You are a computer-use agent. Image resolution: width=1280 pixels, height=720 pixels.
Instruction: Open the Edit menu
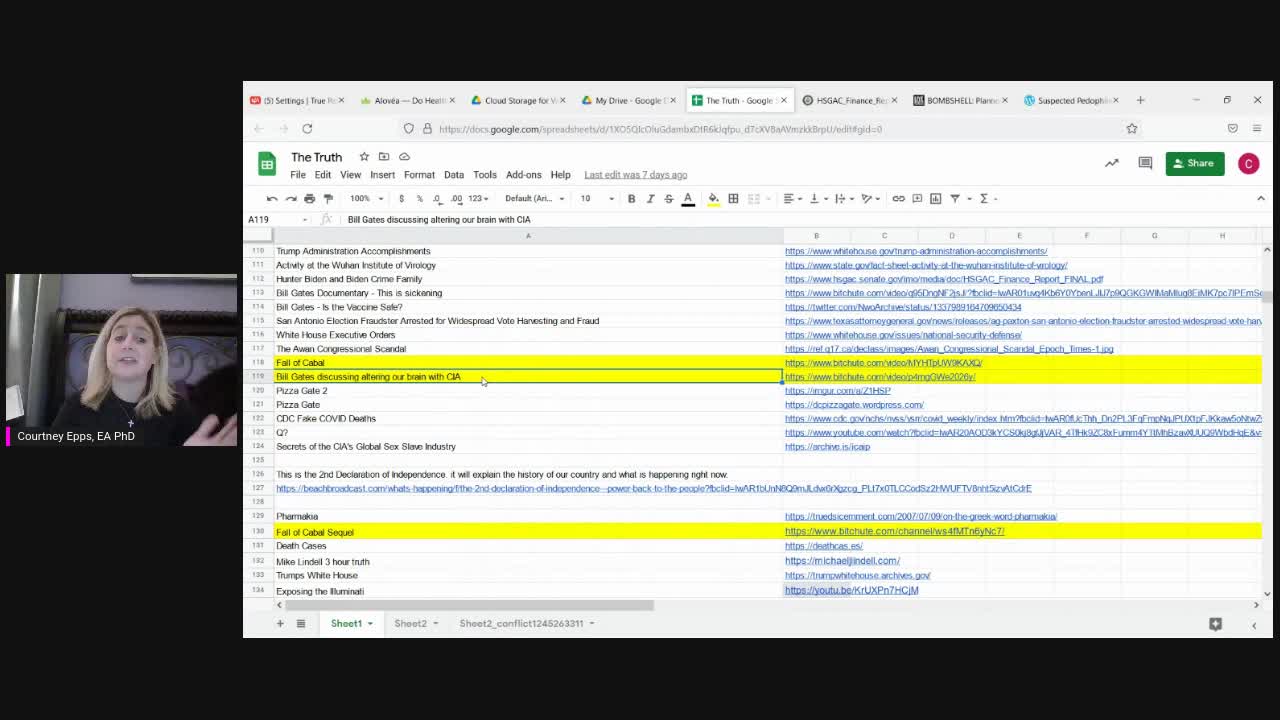click(x=323, y=175)
